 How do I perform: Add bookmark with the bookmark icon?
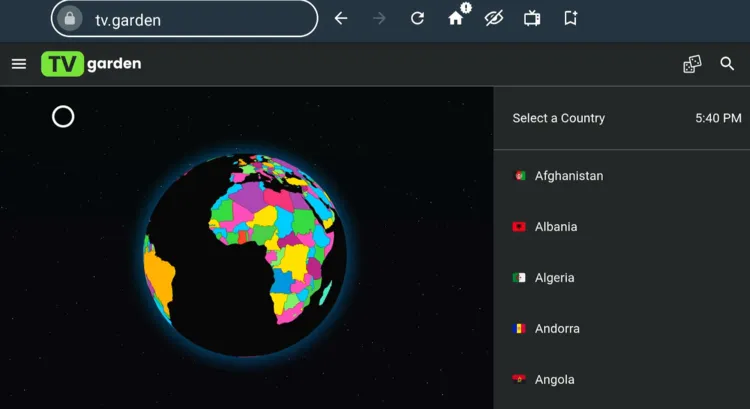coord(570,19)
